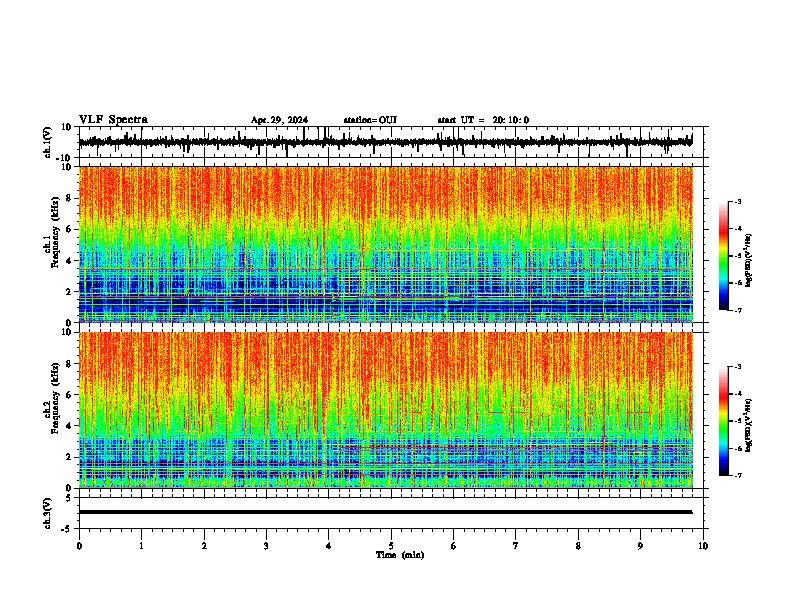Click the "VLF Spectra" plot title

[113, 120]
